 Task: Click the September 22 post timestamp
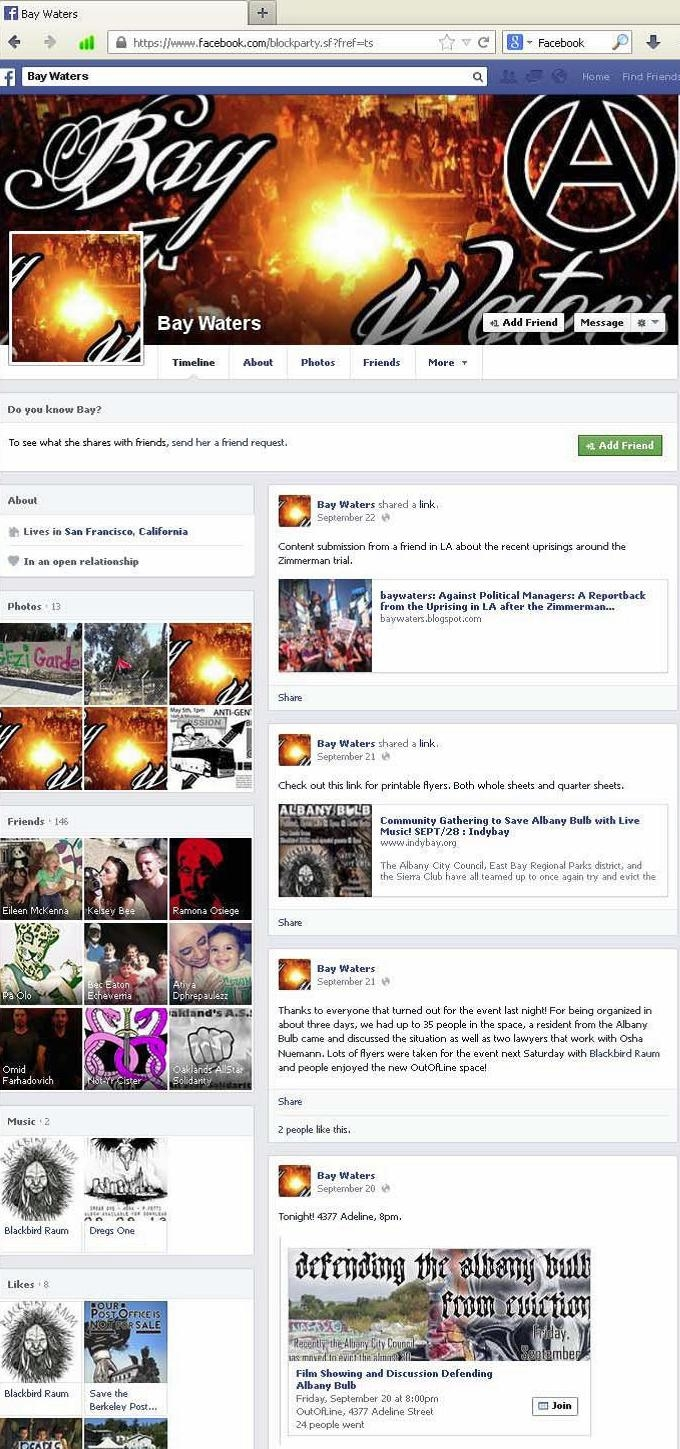346,518
